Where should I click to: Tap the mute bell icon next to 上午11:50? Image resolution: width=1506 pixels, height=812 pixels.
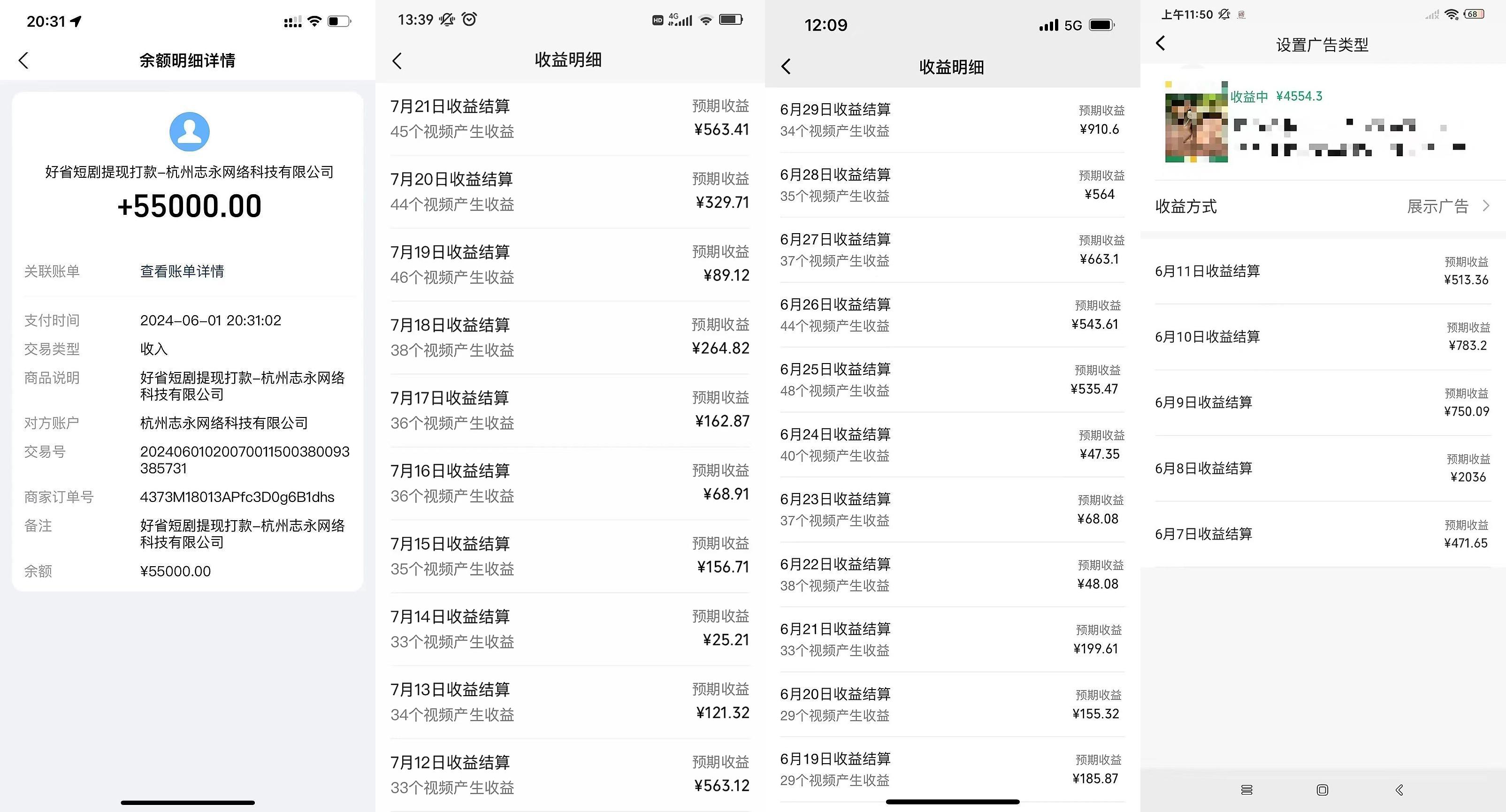point(1223,14)
